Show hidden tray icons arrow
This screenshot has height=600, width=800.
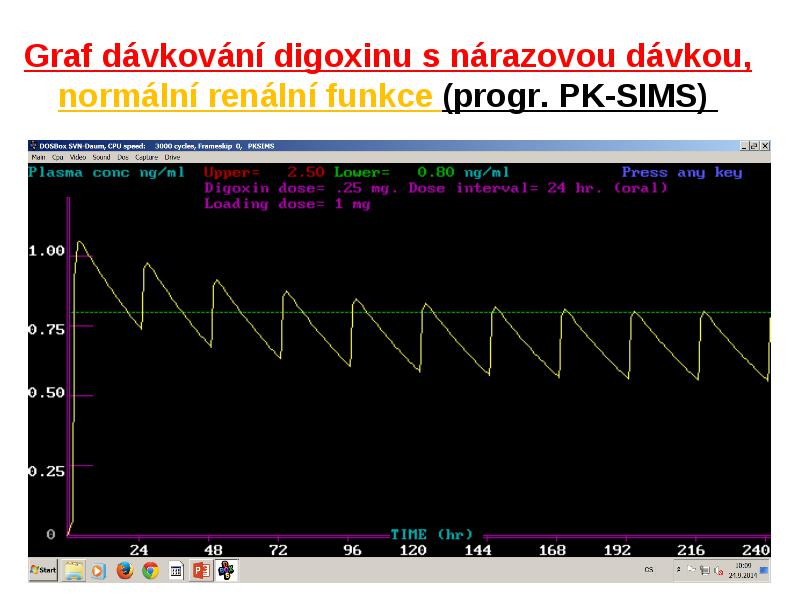click(678, 569)
